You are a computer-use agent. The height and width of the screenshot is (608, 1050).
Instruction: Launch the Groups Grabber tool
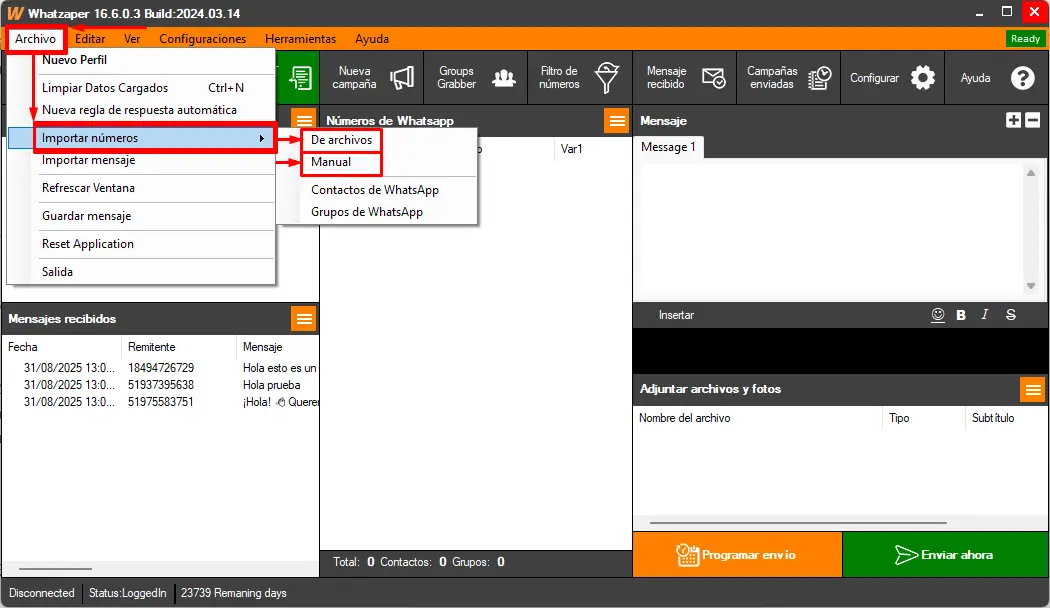tap(475, 78)
